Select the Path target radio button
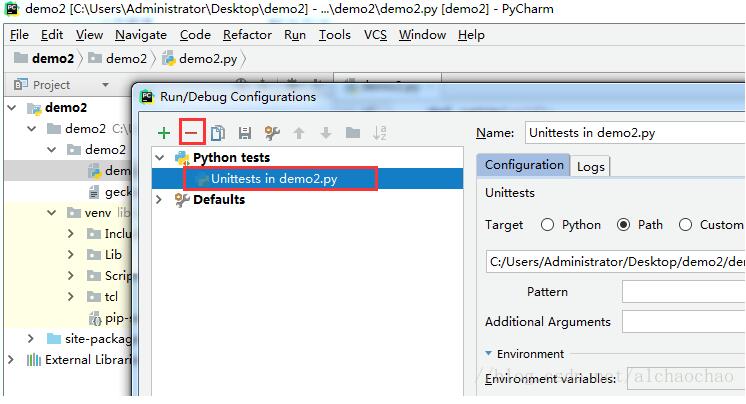 pos(623,225)
